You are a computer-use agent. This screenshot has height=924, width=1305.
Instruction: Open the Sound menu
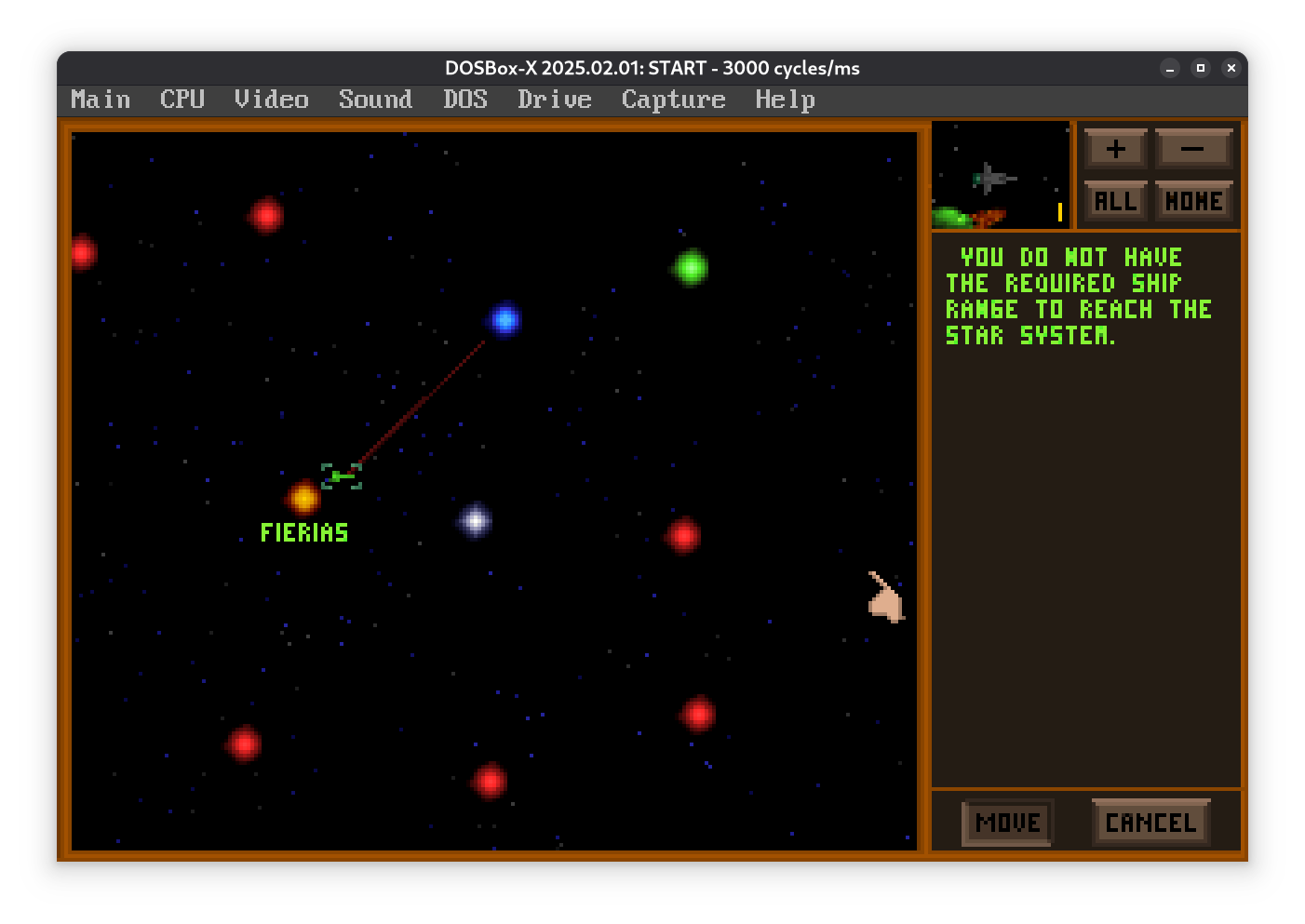coord(375,100)
